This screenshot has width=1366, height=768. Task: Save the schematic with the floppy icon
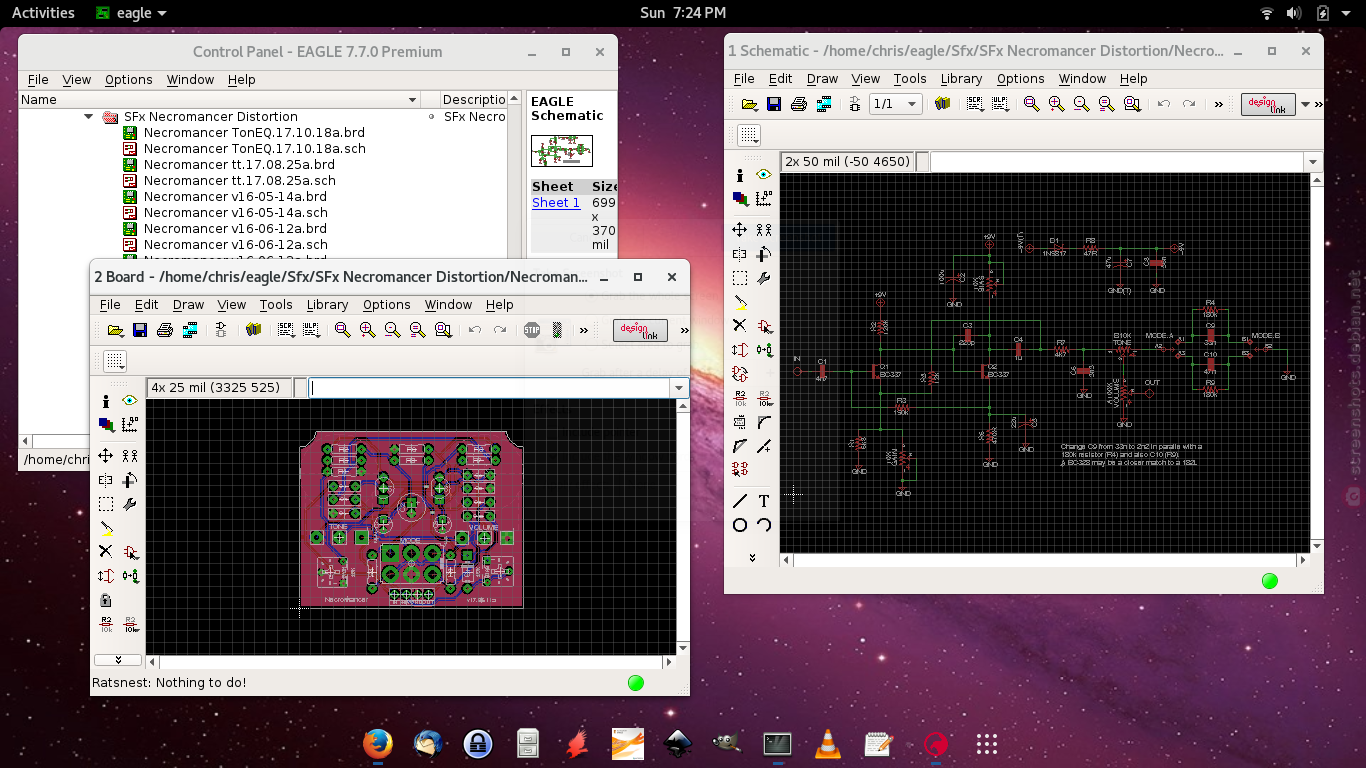click(774, 104)
